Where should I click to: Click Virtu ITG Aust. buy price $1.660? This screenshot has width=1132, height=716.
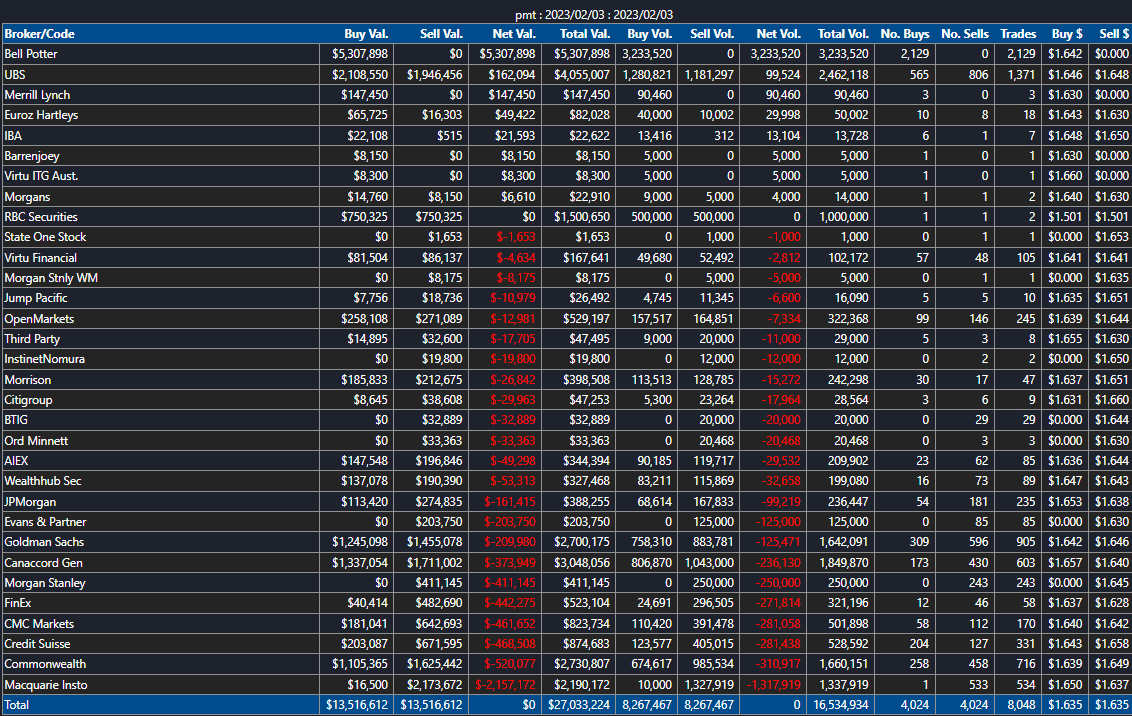pyautogui.click(x=1066, y=176)
